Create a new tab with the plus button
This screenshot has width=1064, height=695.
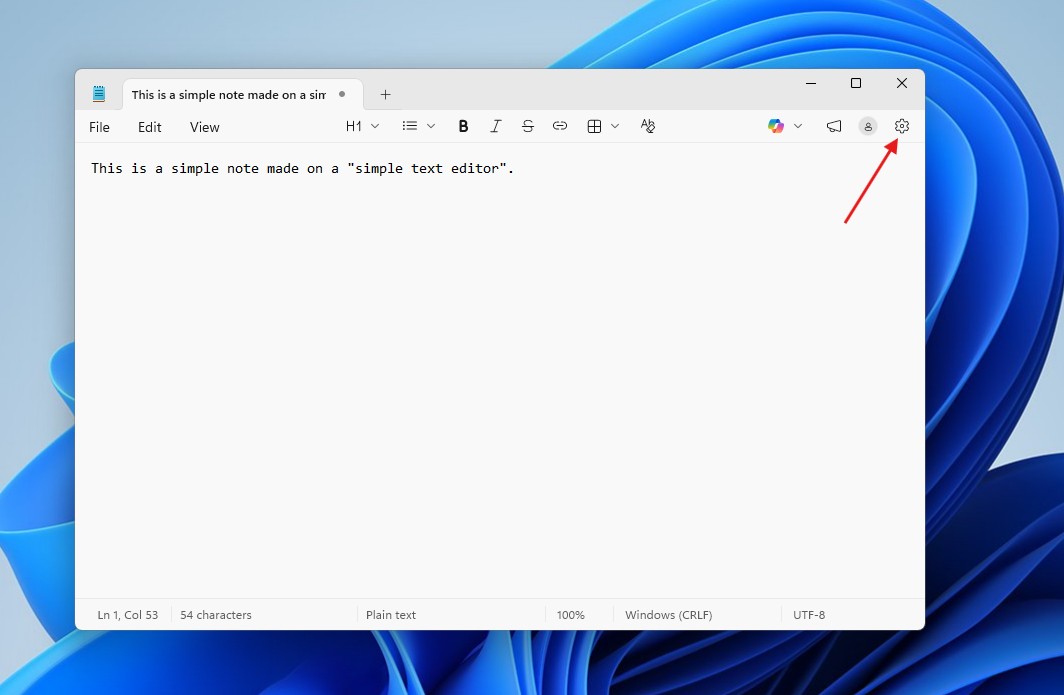[x=385, y=94]
